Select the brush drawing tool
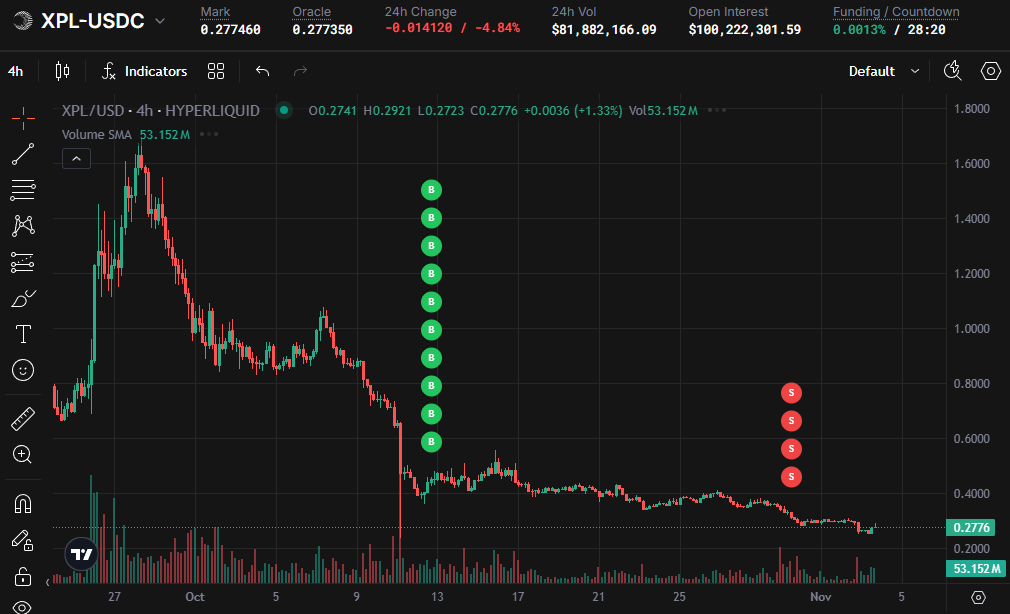This screenshot has width=1010, height=614. pos(23,298)
